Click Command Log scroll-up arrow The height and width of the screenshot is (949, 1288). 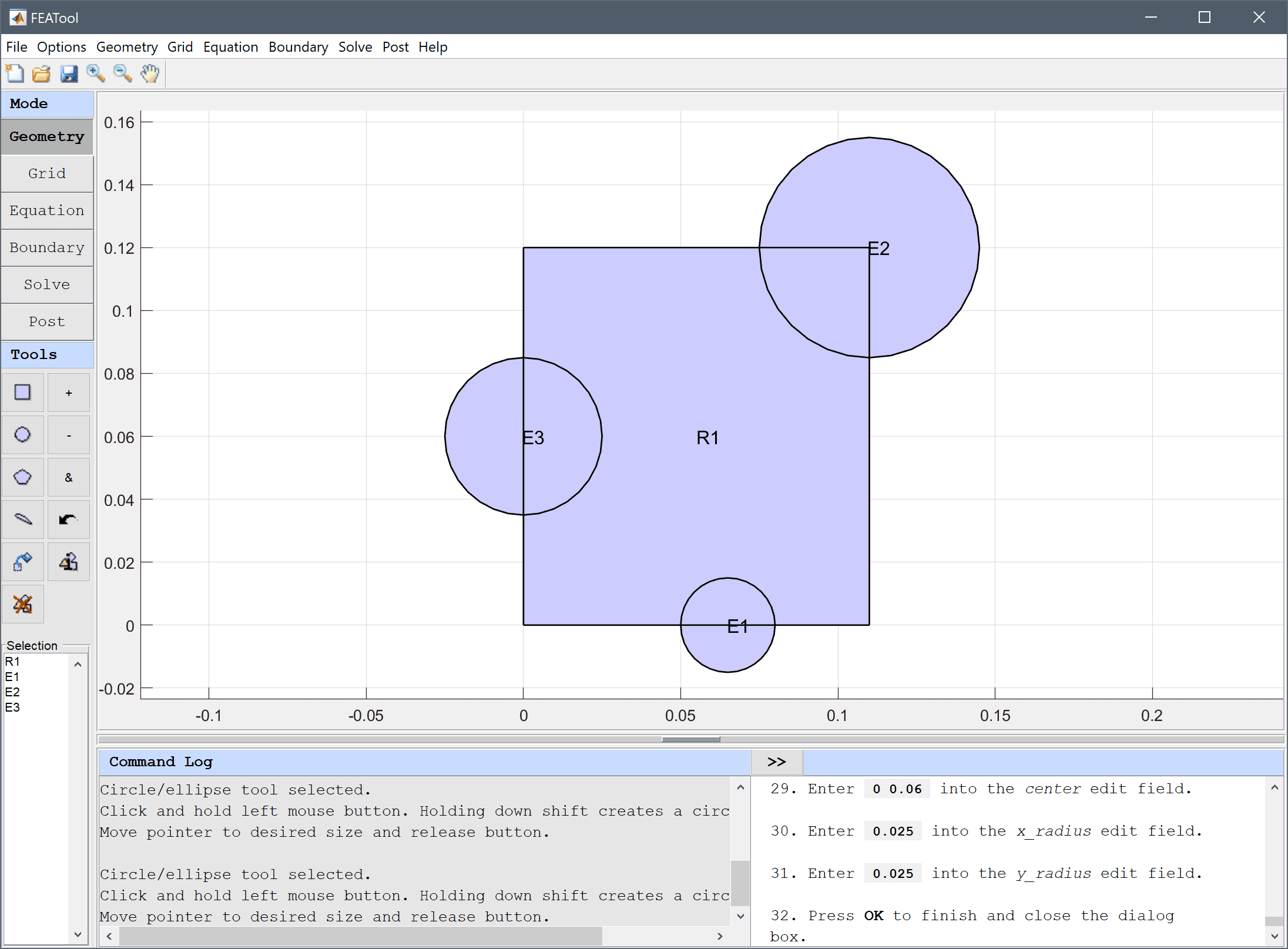(x=740, y=787)
